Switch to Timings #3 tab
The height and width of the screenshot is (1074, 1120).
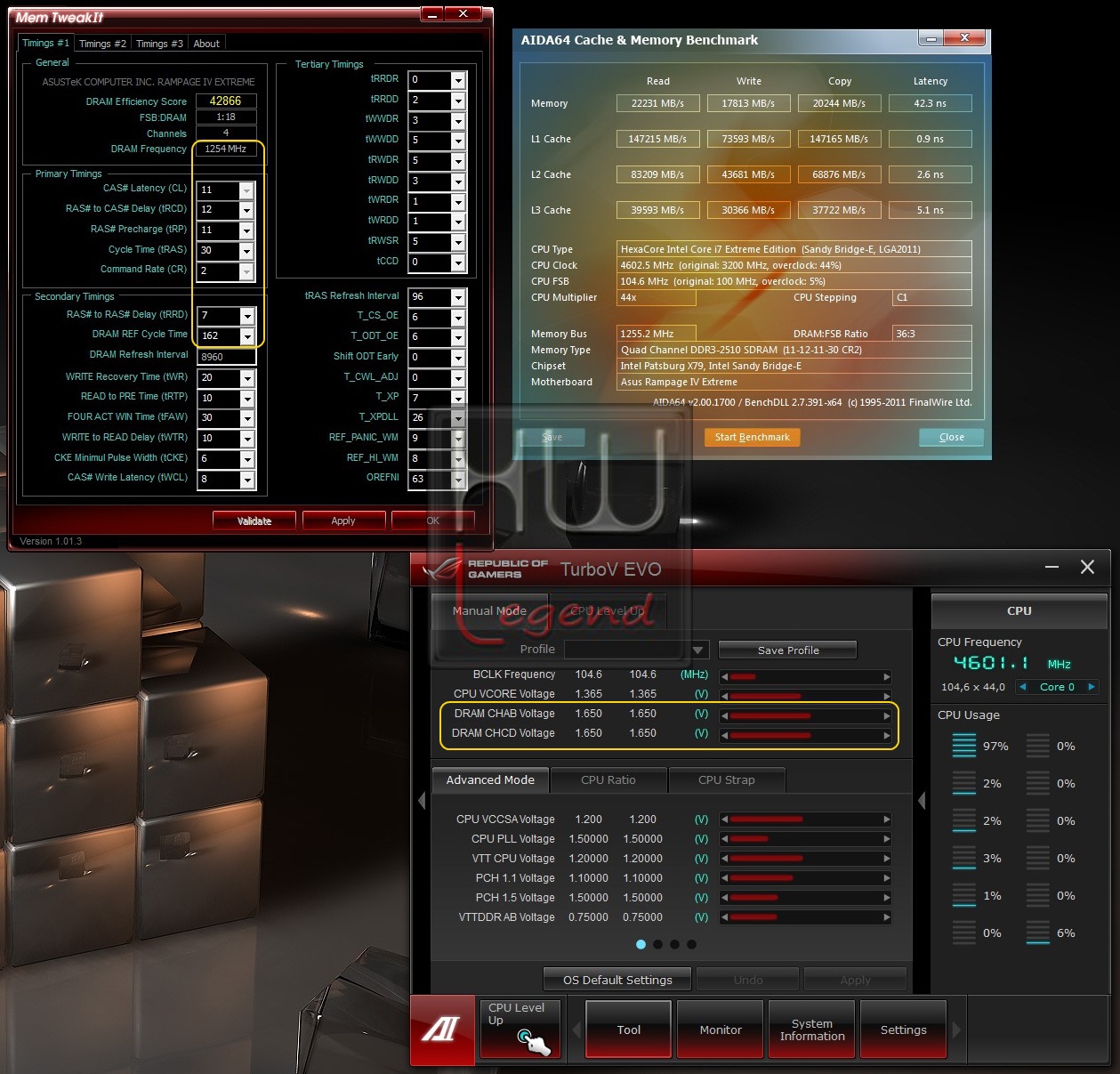pyautogui.click(x=159, y=44)
